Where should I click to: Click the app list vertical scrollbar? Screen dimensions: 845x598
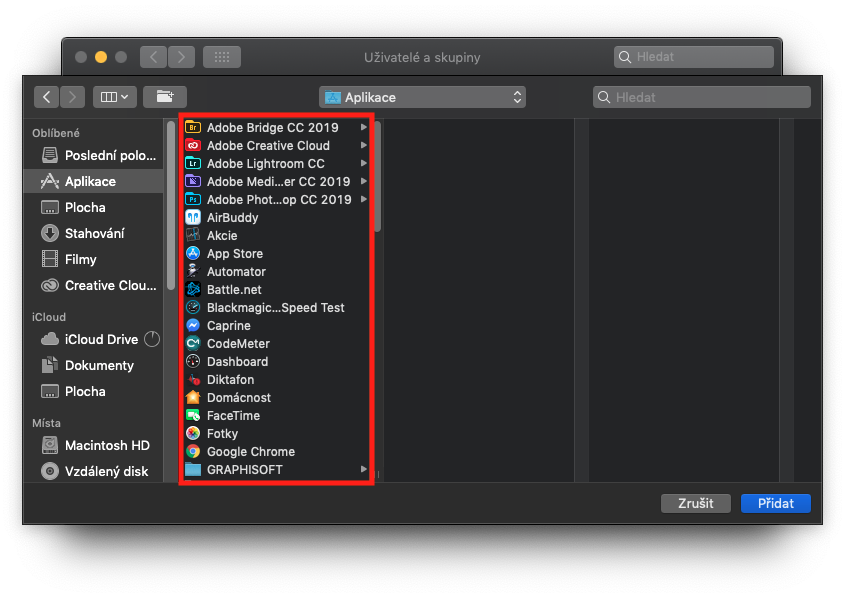[x=378, y=177]
